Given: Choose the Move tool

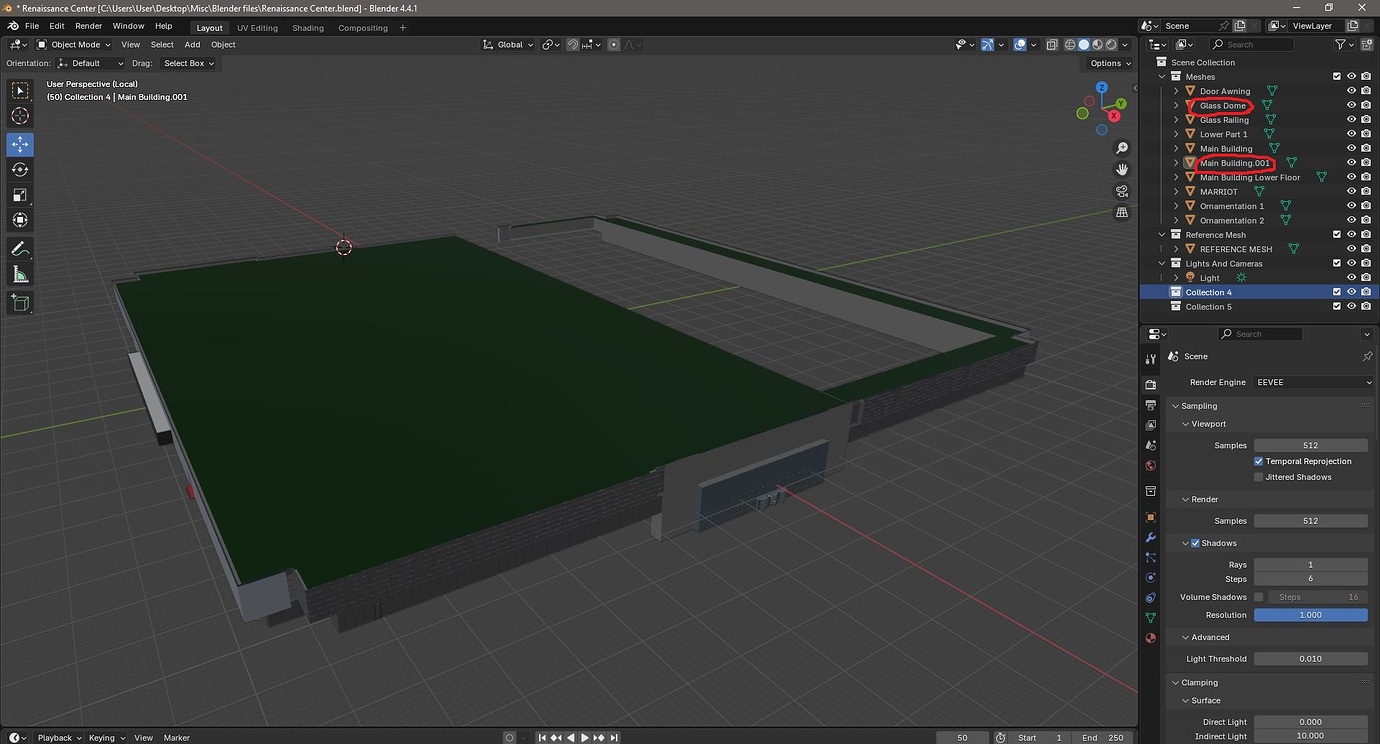Looking at the screenshot, I should click(x=20, y=145).
